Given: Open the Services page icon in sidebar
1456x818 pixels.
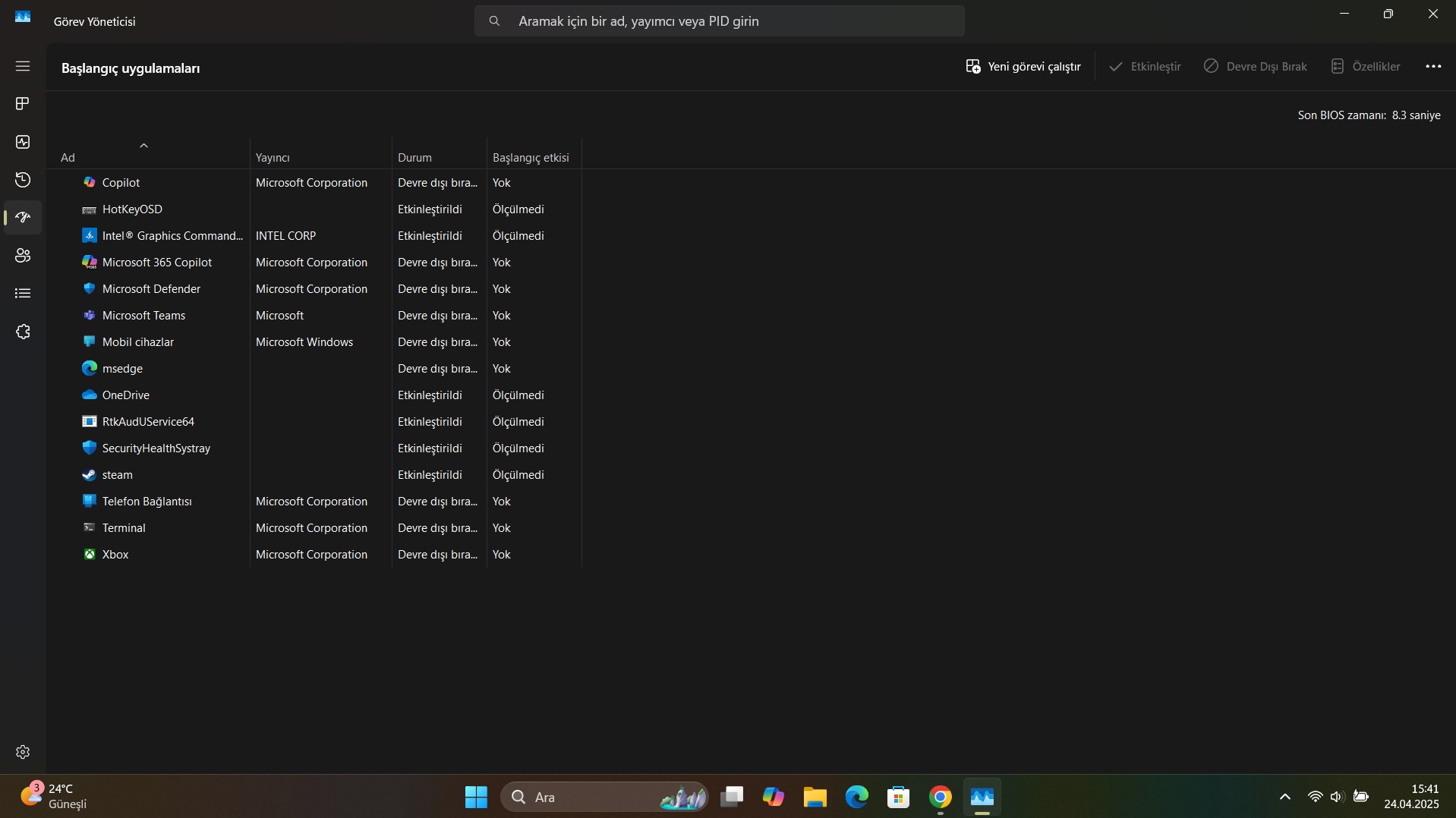Looking at the screenshot, I should tap(23, 332).
